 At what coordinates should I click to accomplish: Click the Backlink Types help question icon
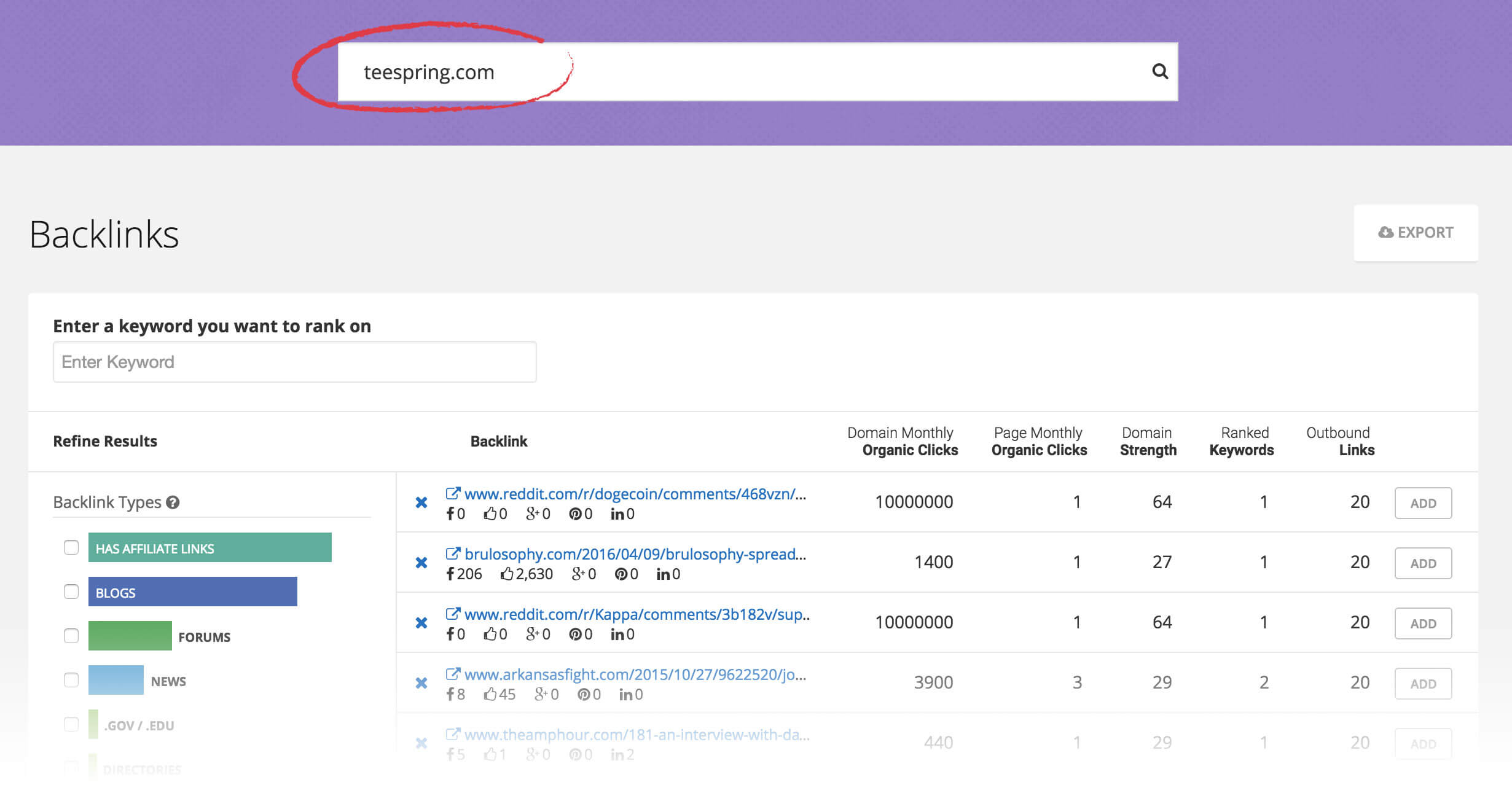point(173,502)
